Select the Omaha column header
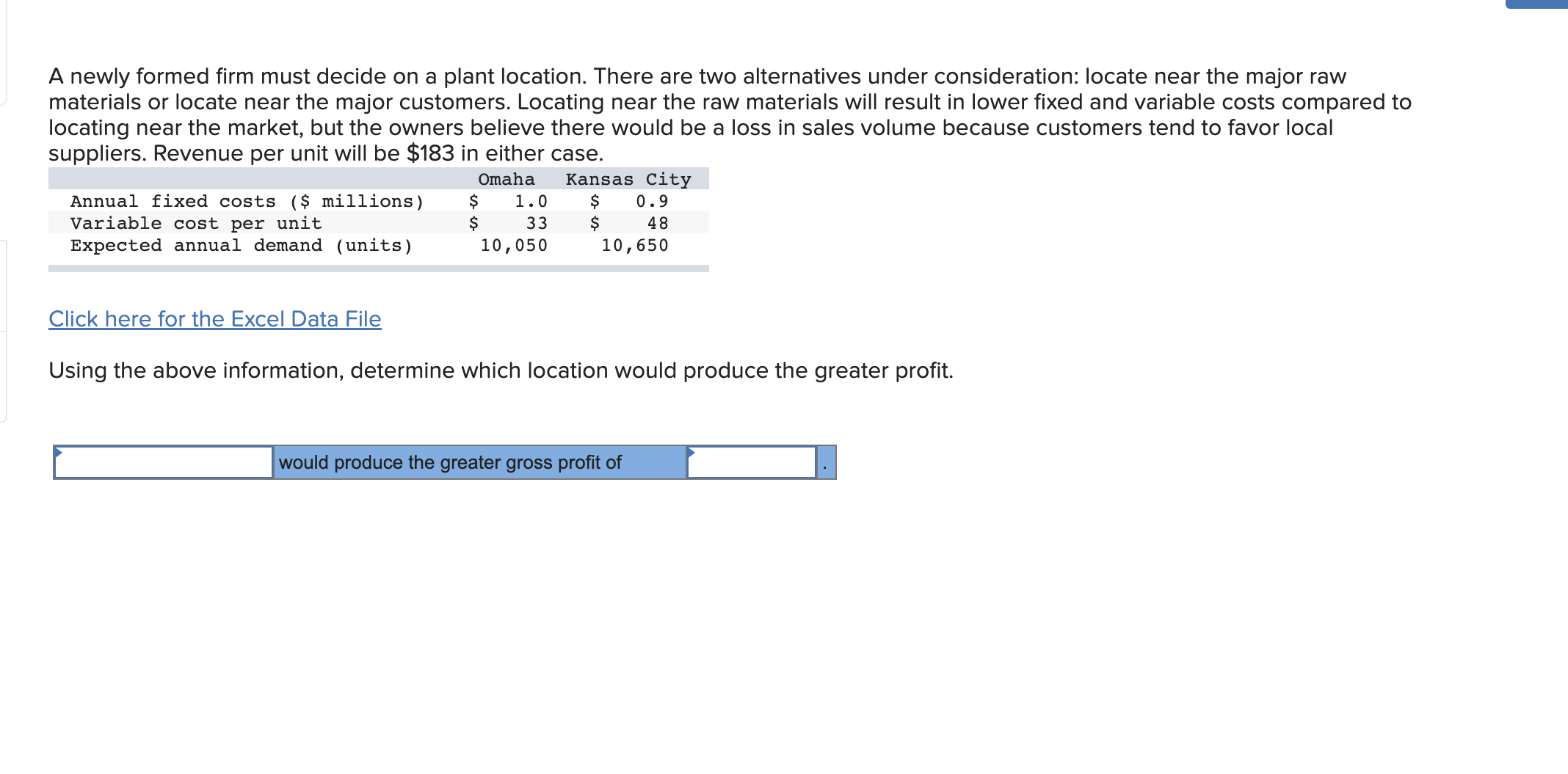This screenshot has width=1568, height=774. (507, 179)
